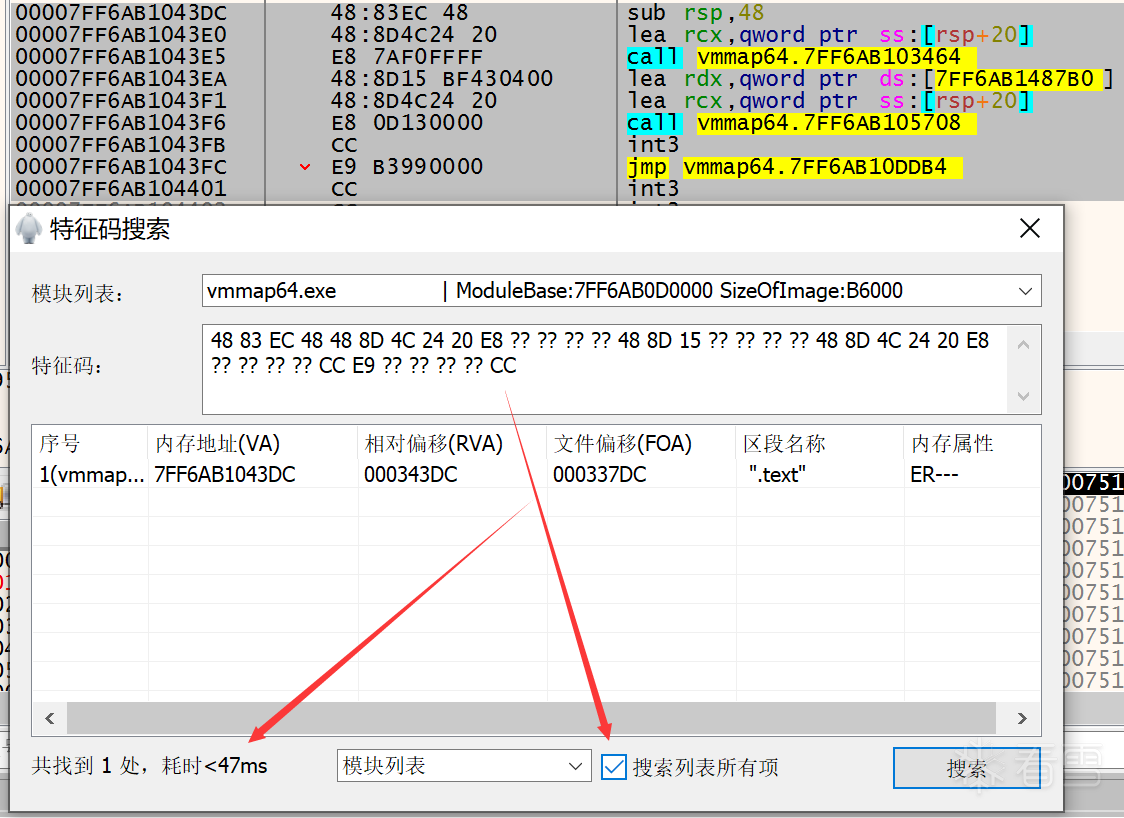
Task: Click the bytes E9 B3990000
Action: click(x=406, y=167)
